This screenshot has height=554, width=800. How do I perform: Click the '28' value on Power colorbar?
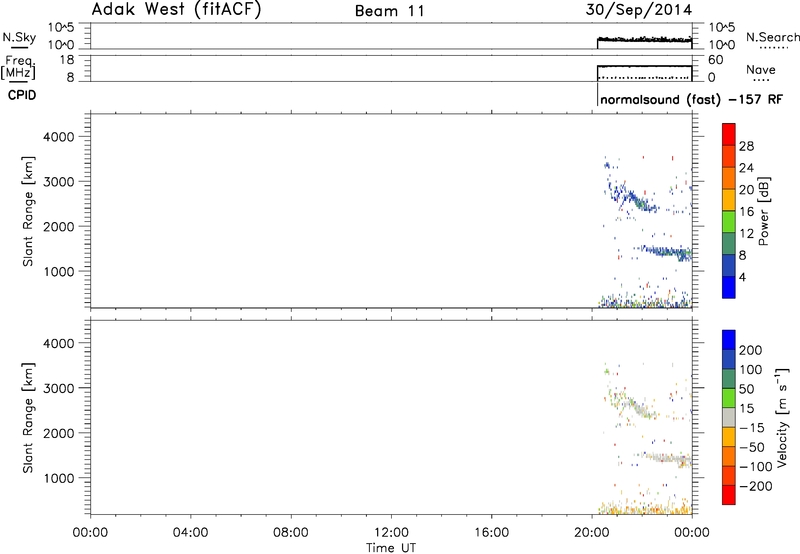point(746,146)
